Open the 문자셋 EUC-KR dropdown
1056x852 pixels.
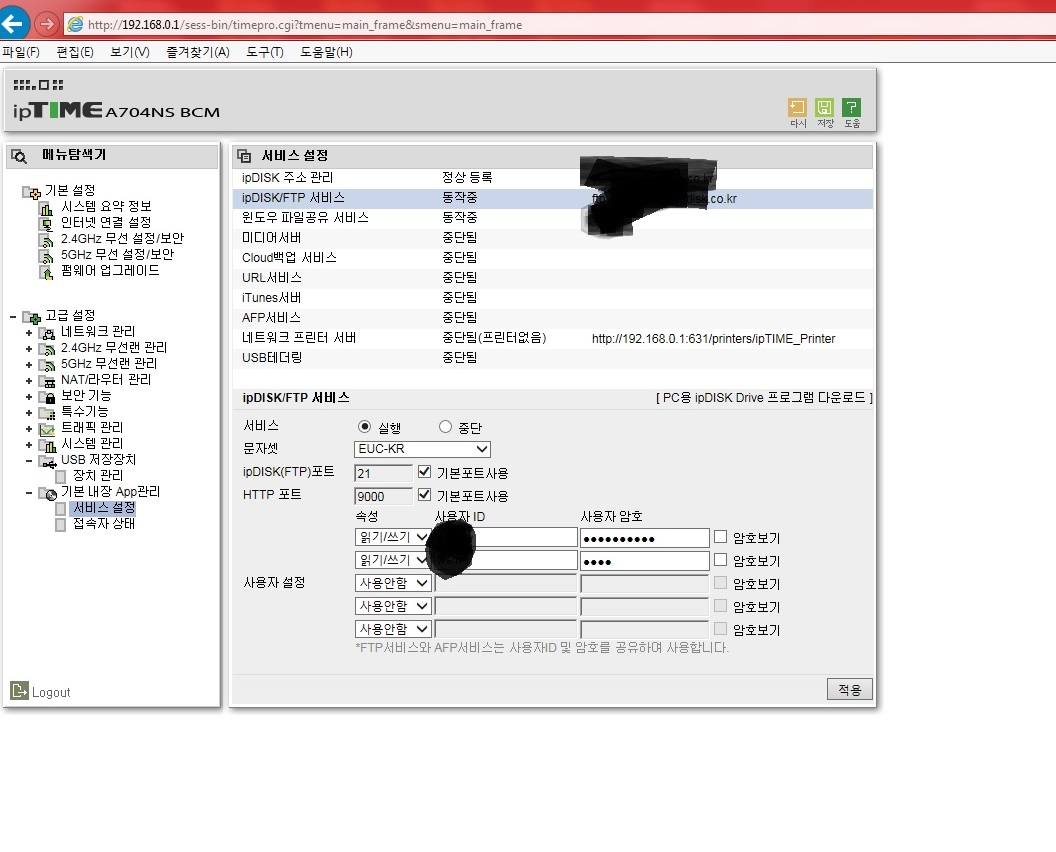pos(422,449)
